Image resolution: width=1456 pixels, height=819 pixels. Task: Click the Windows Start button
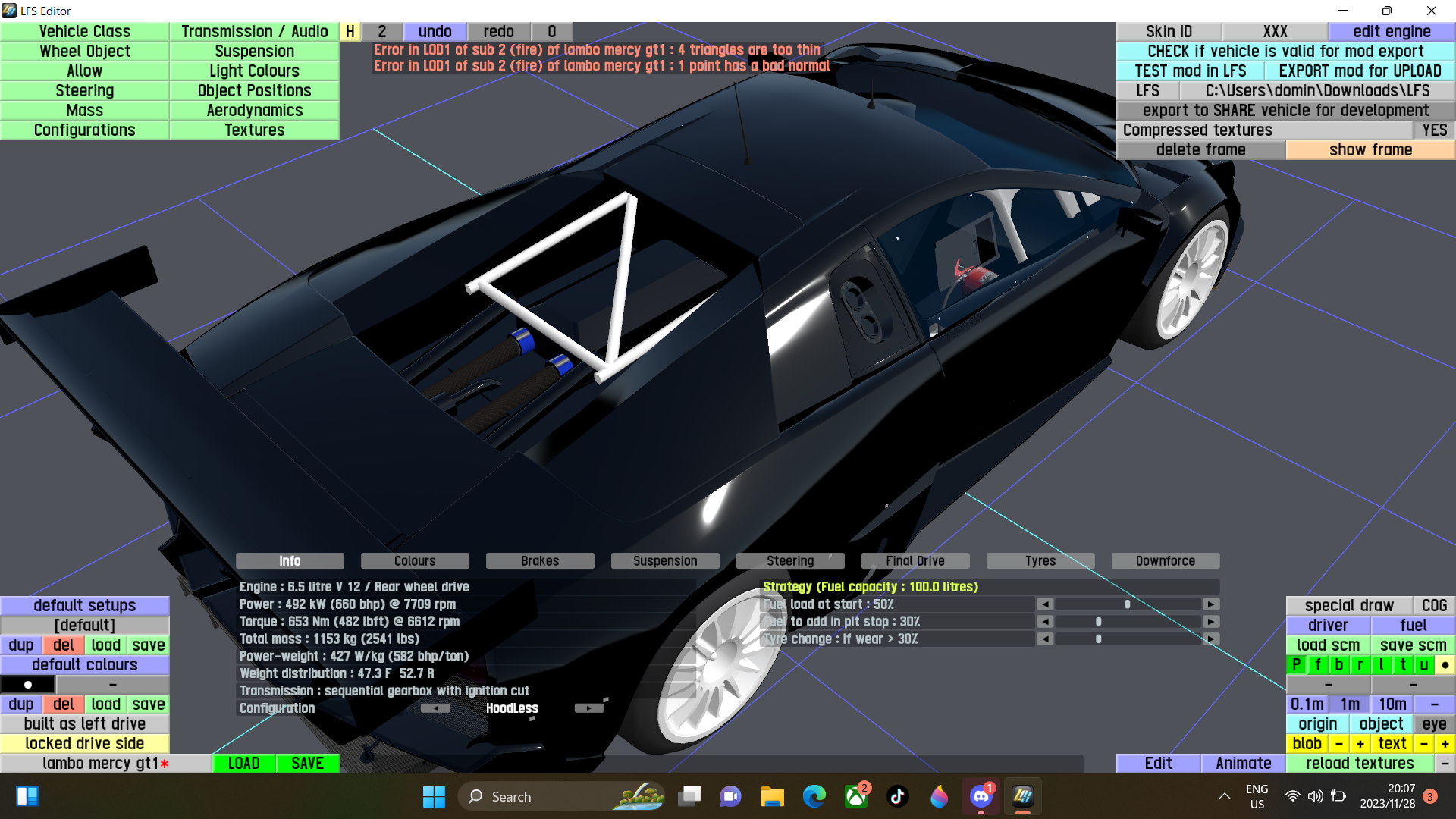(x=434, y=796)
